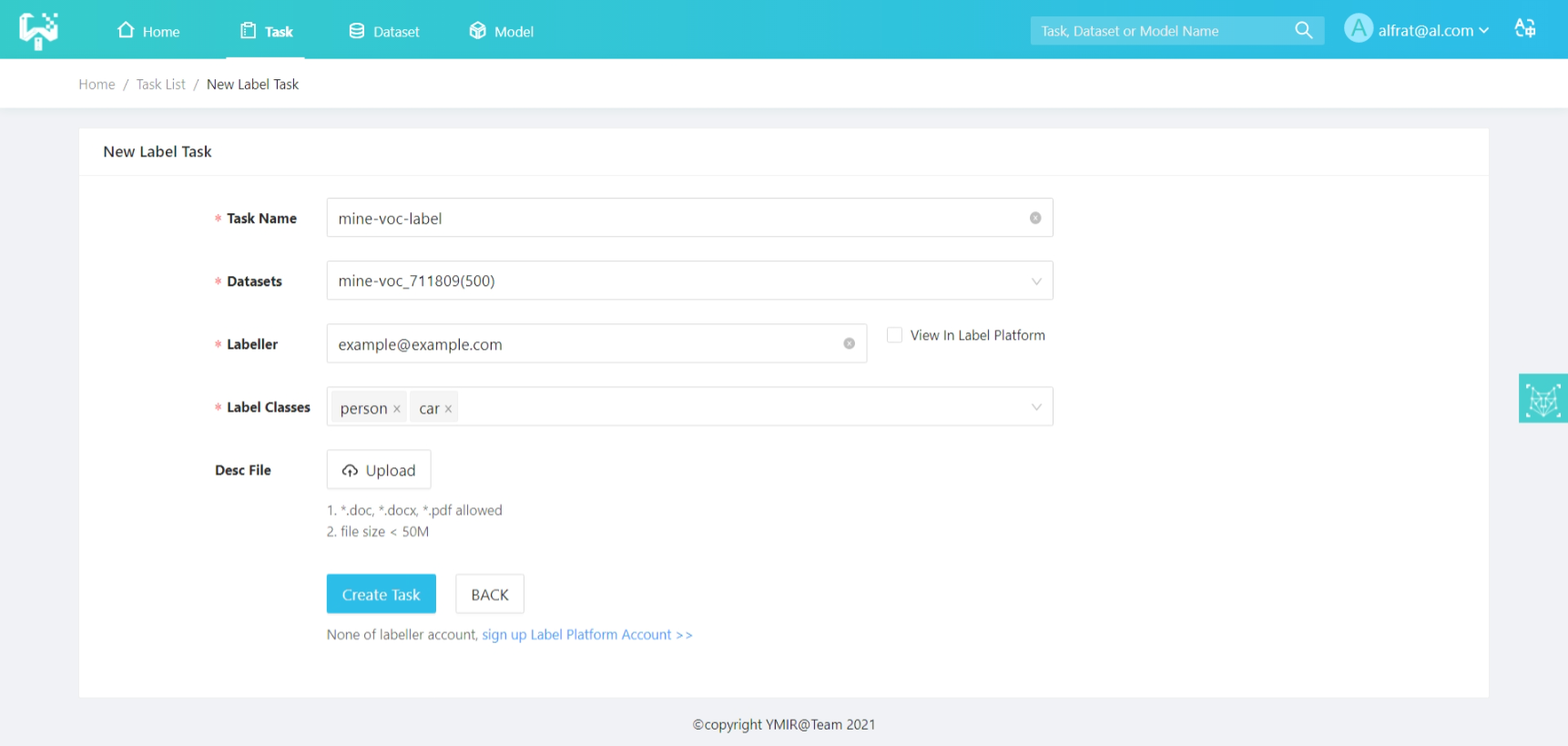The image size is (1568, 746).
Task: Click the YMIR logo icon
Action: point(38,30)
